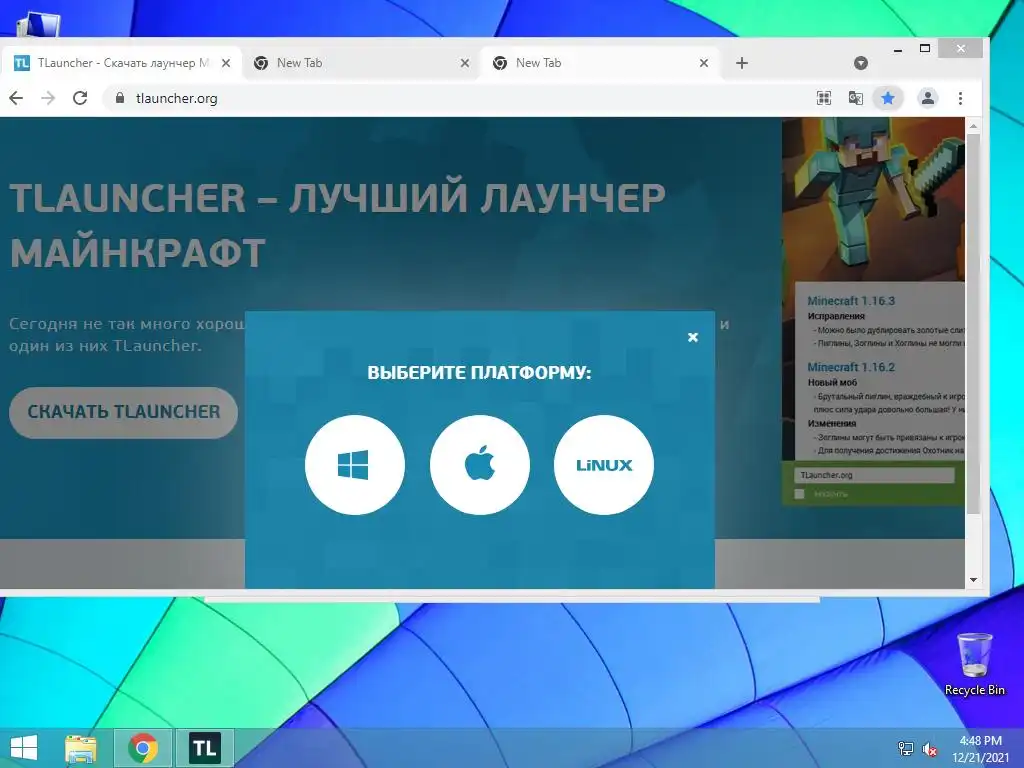Close the TLauncher tab
Screen dimensions: 1024x768
[226, 63]
